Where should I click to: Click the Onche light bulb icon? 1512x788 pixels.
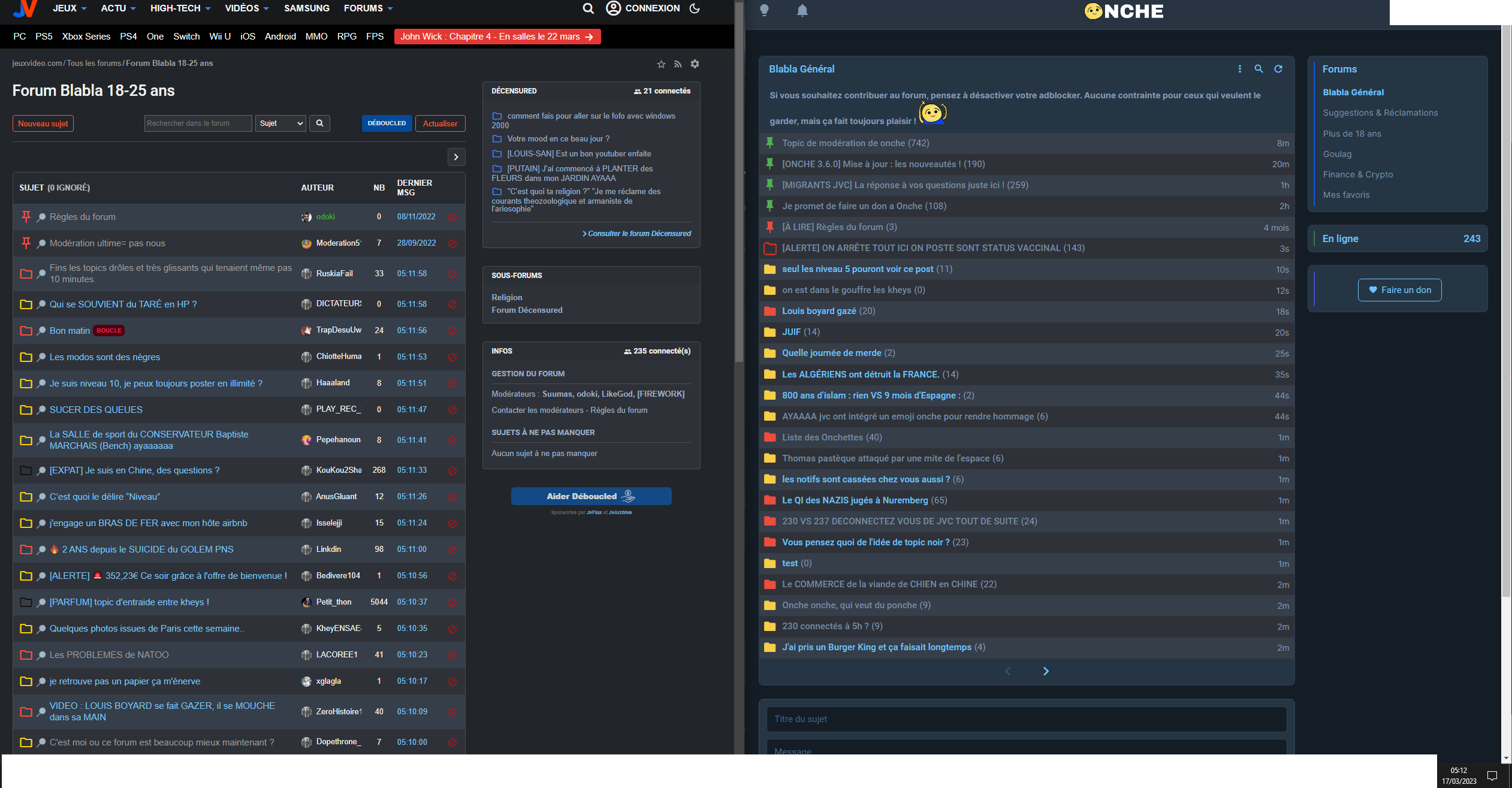pos(765,10)
